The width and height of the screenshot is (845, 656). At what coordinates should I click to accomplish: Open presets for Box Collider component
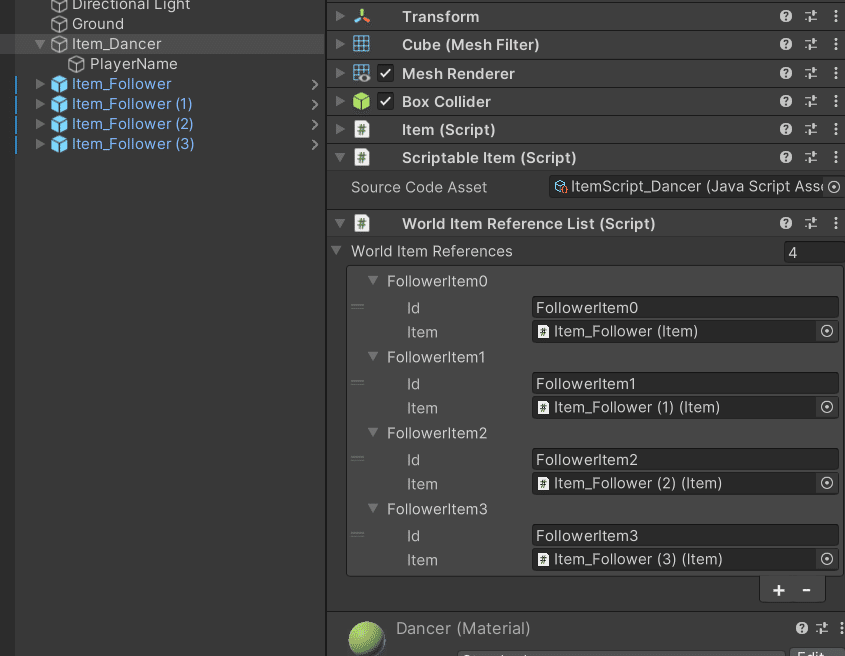811,101
